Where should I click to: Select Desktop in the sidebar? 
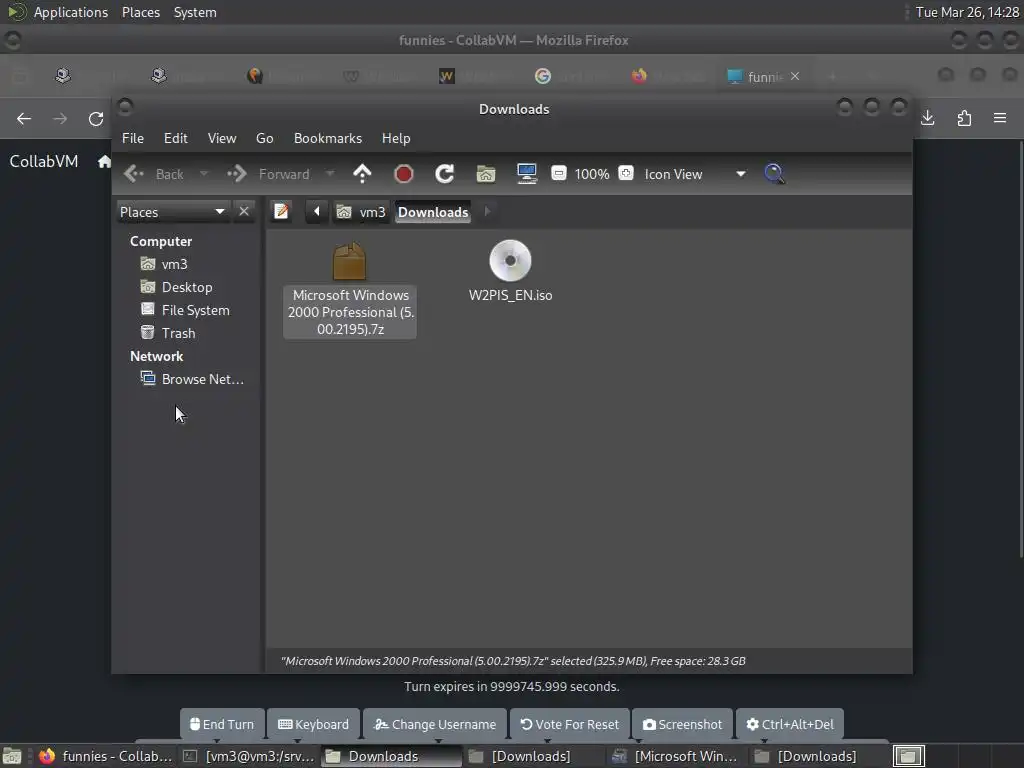pos(187,287)
